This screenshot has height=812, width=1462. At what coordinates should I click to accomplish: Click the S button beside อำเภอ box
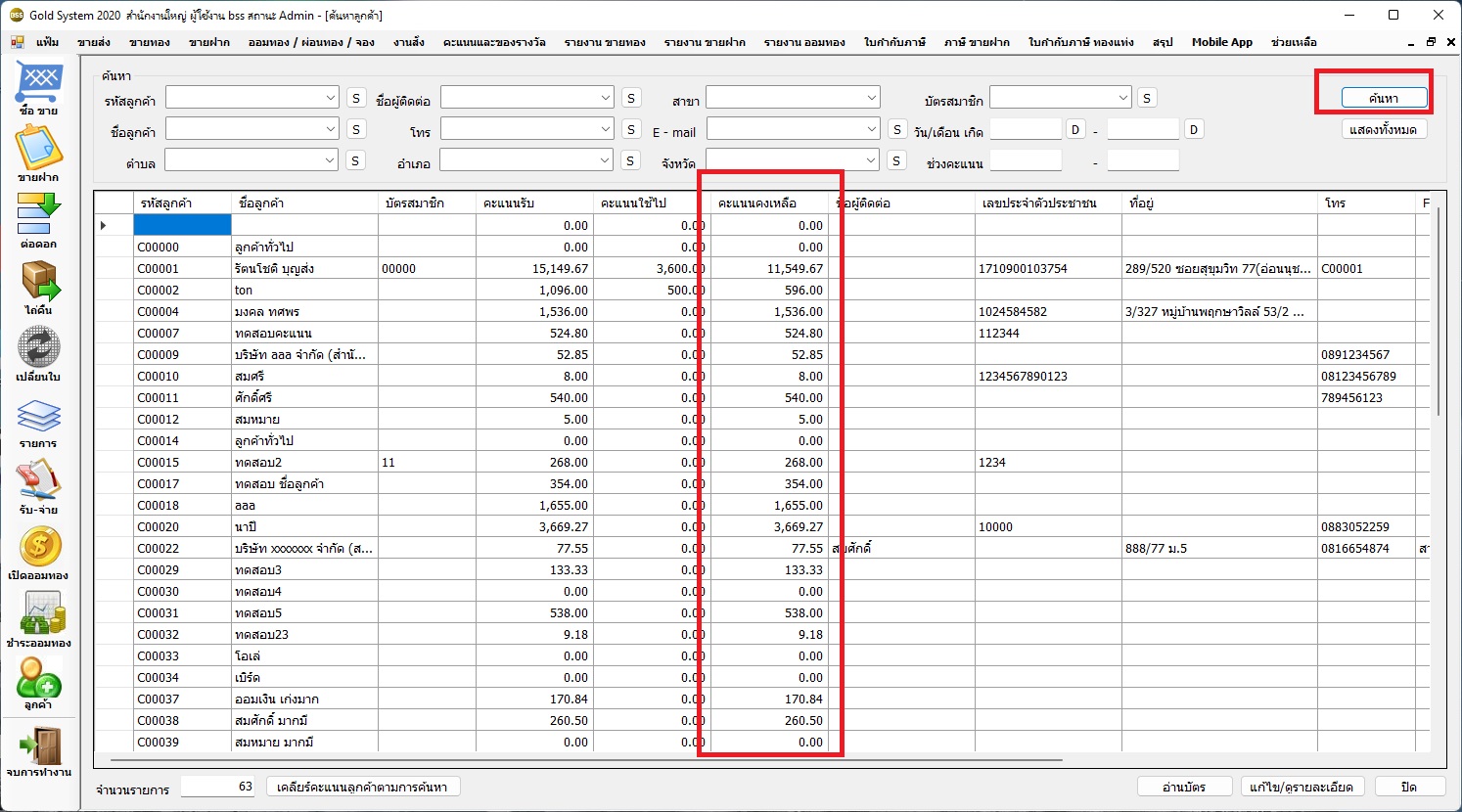[x=630, y=160]
